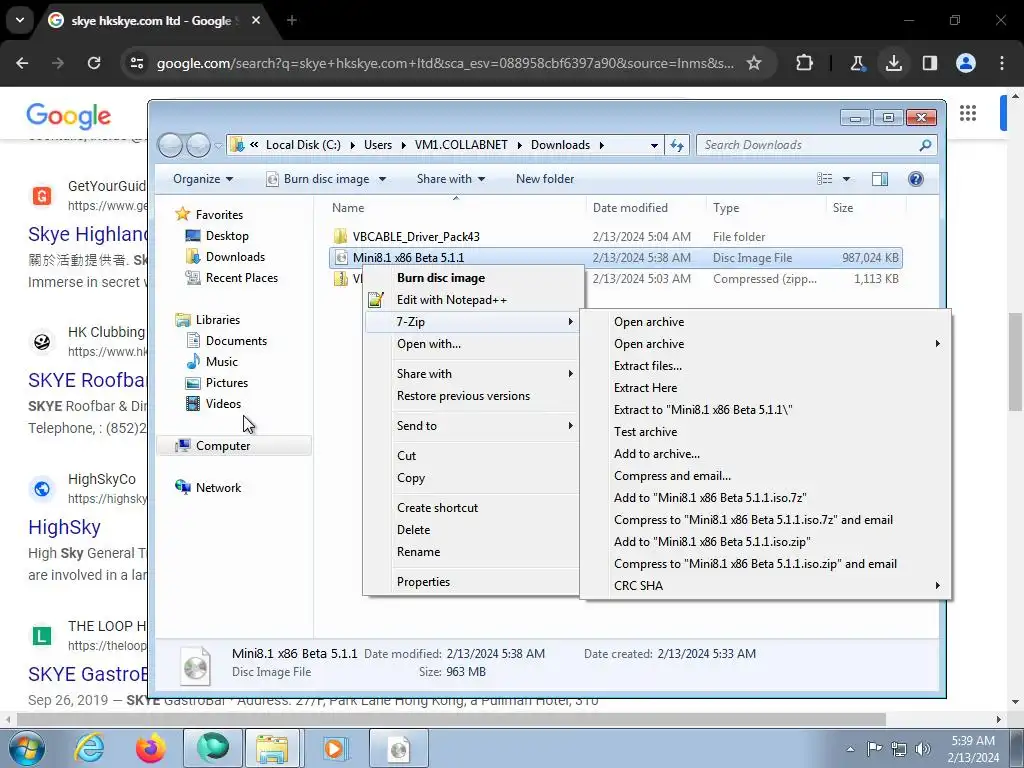The image size is (1024, 768).
Task: Expand second Open archive submenu arrow
Action: coord(938,344)
